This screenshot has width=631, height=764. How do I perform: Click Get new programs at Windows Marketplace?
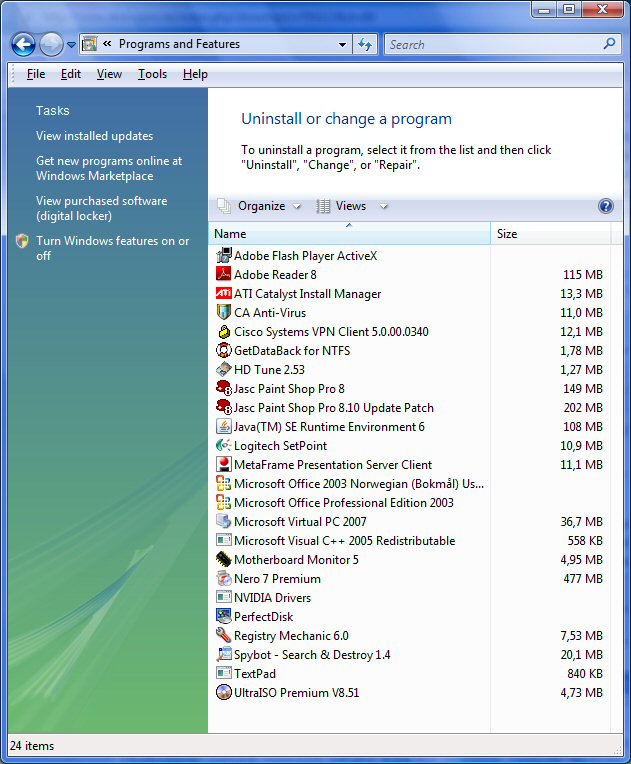(109, 168)
